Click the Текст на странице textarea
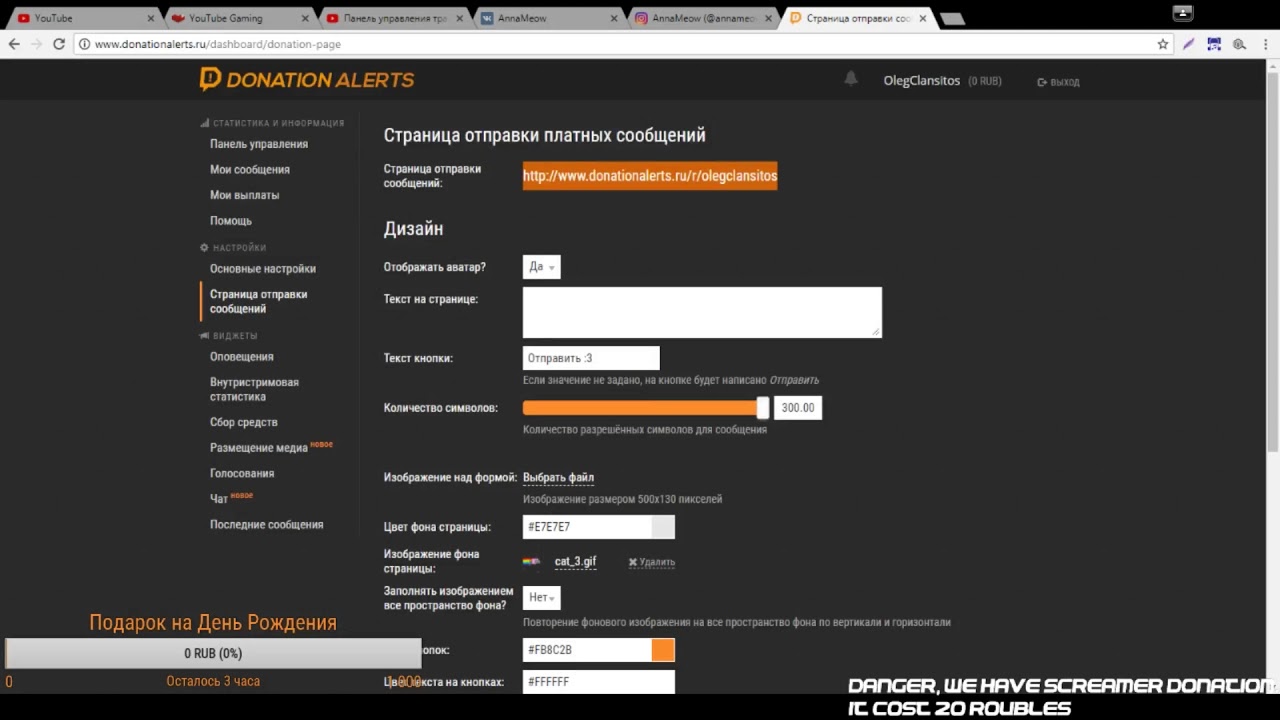Image resolution: width=1280 pixels, height=720 pixels. [x=702, y=312]
